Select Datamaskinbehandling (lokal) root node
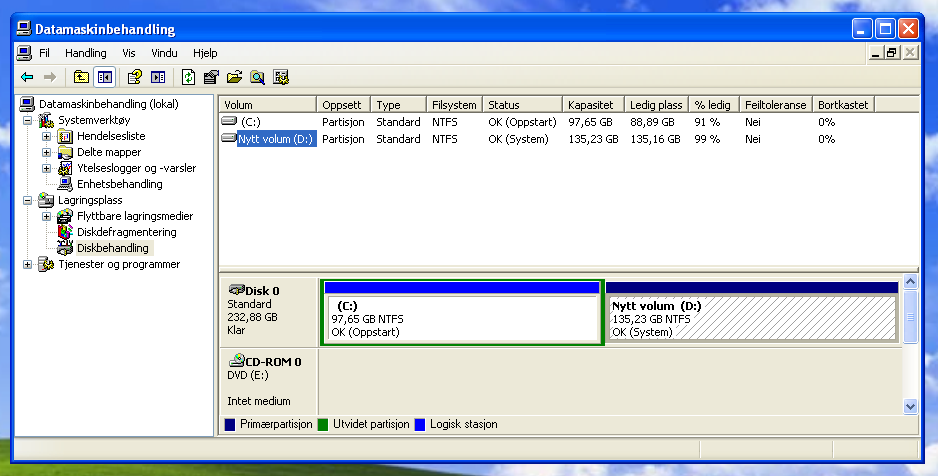 (108, 104)
